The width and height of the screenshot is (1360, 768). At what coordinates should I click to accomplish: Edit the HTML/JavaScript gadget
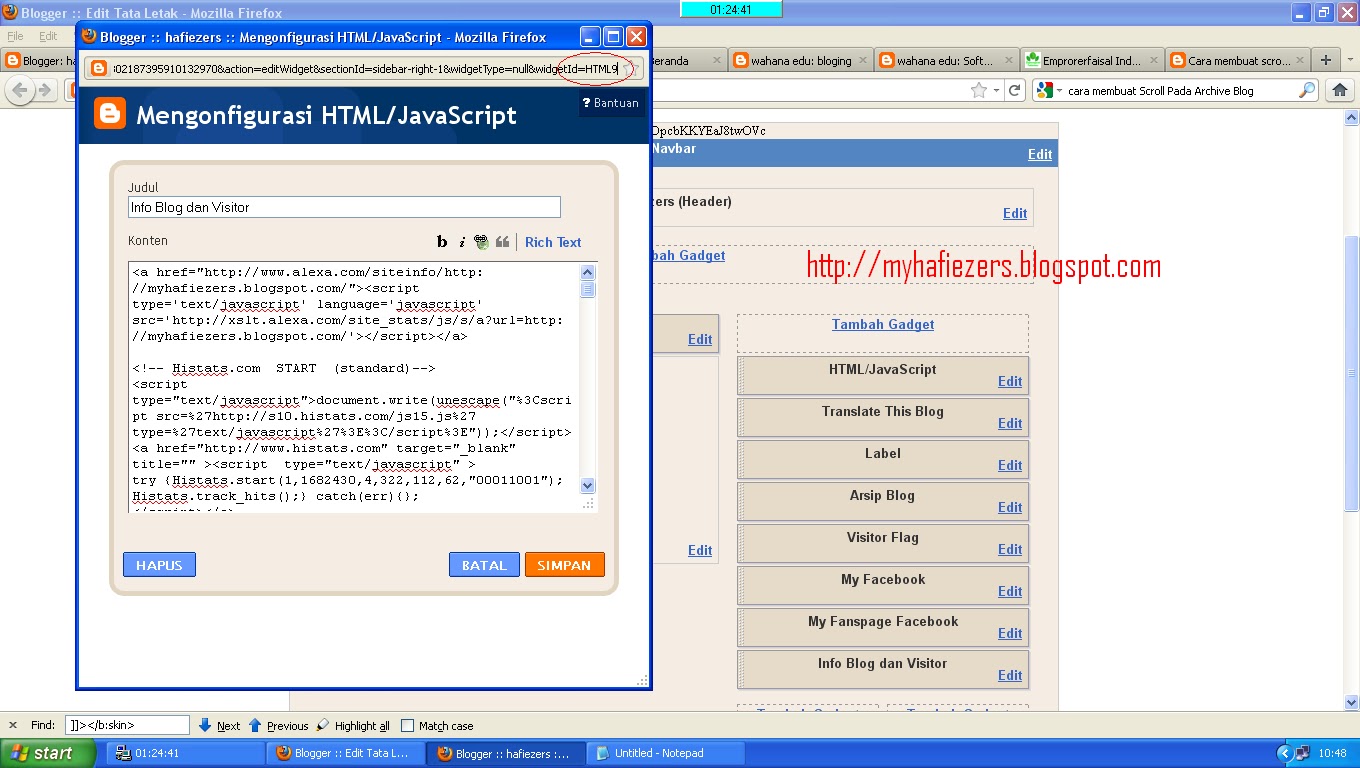point(1010,381)
